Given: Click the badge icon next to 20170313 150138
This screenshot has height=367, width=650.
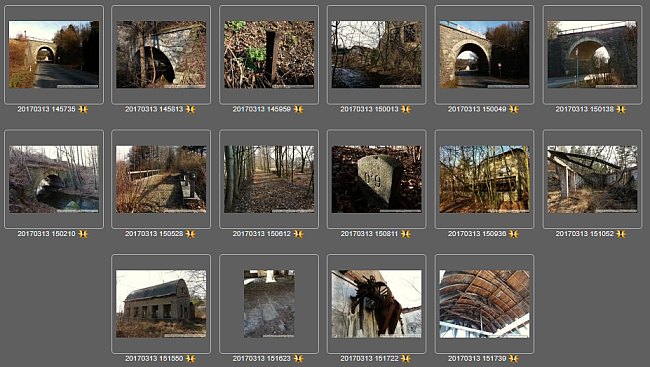Looking at the screenshot, I should [x=621, y=109].
